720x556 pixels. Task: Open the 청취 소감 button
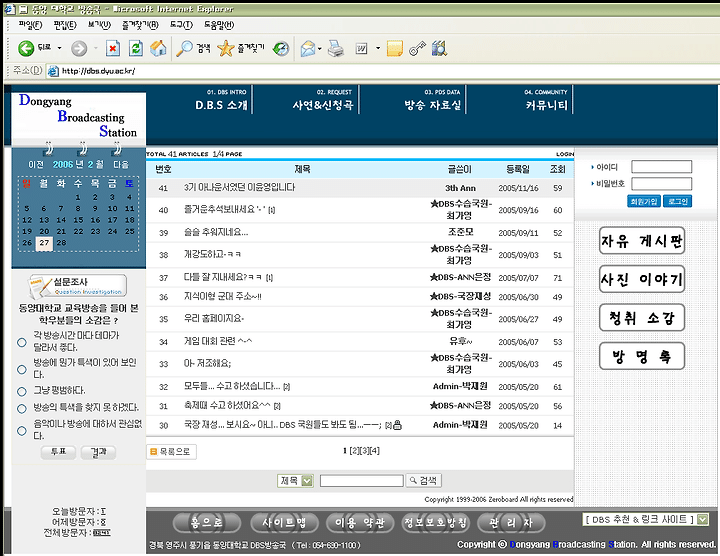point(641,318)
